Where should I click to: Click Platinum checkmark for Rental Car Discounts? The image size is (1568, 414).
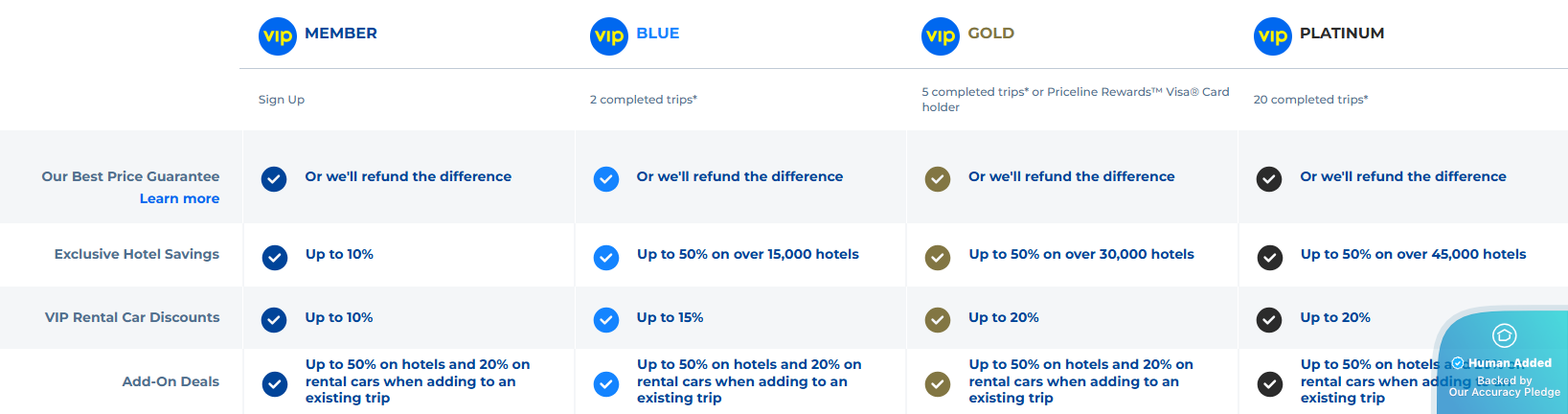click(x=1269, y=320)
